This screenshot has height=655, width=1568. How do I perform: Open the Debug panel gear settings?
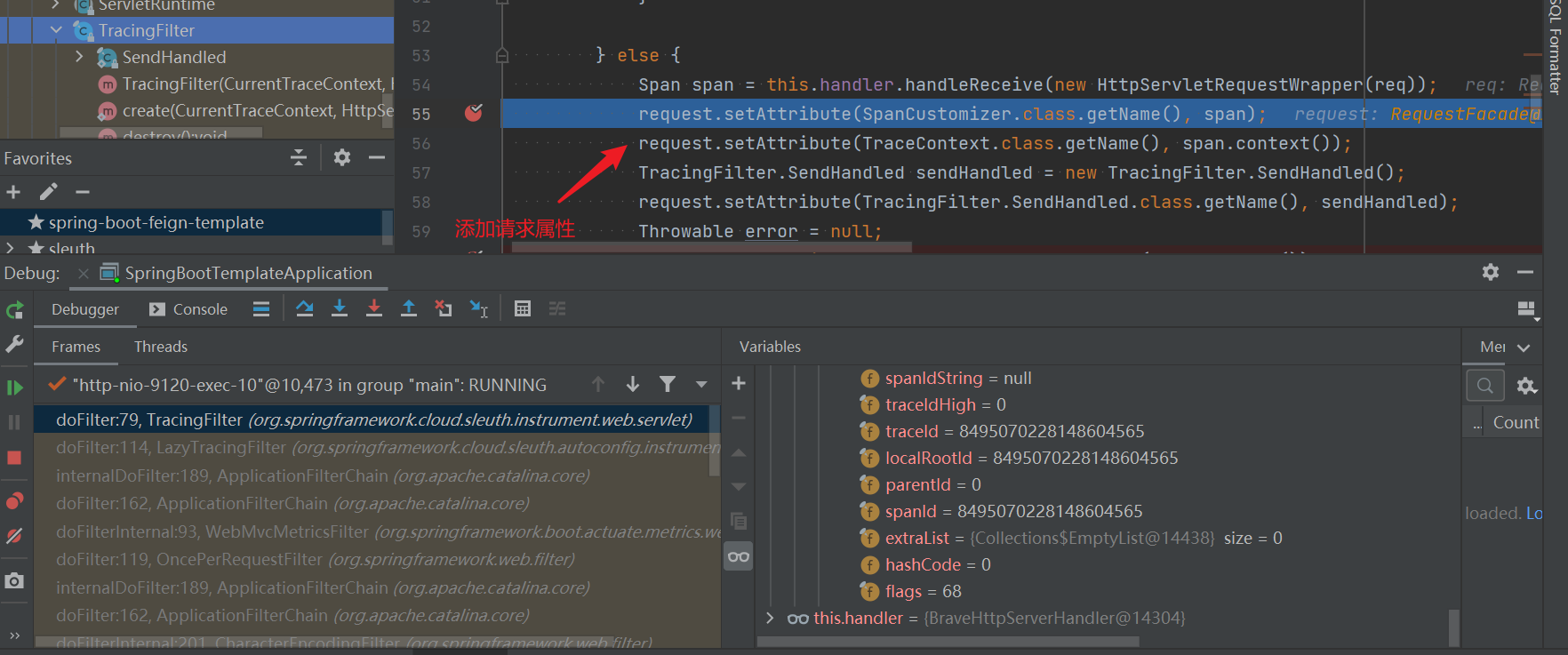click(x=1491, y=272)
